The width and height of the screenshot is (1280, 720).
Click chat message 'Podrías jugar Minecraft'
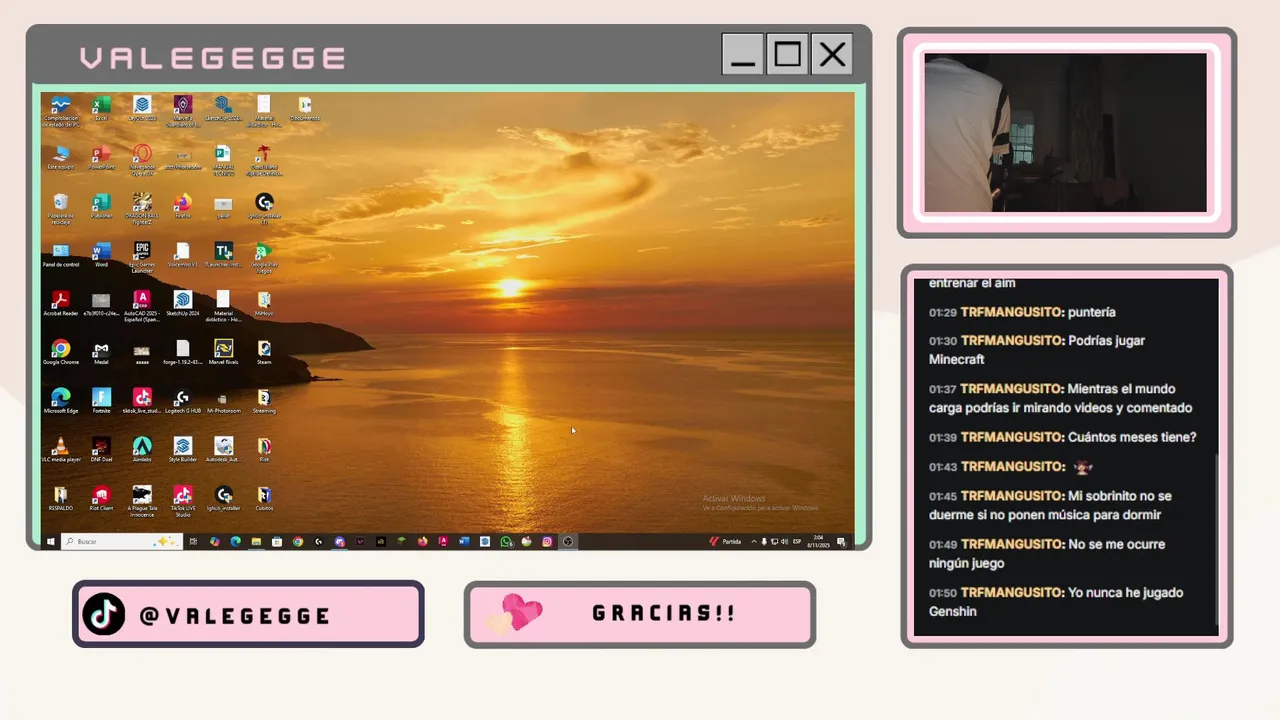pos(1037,350)
